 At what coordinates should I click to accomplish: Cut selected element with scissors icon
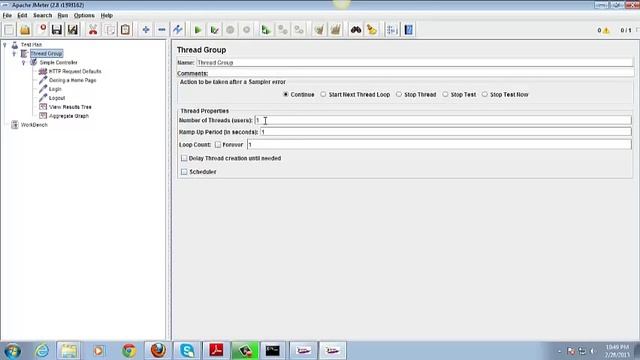93,30
